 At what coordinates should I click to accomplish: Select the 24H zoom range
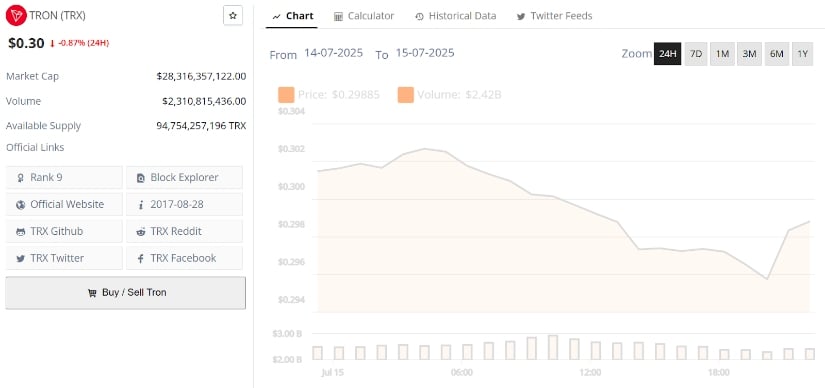click(x=668, y=54)
